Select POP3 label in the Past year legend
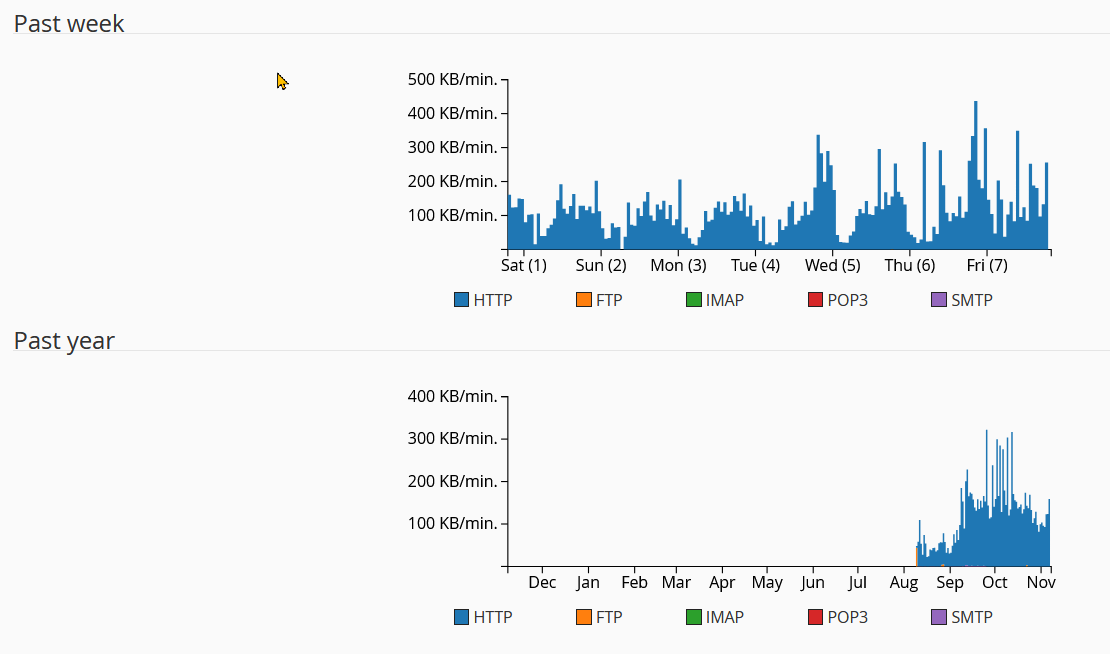1110x654 pixels. click(x=847, y=617)
